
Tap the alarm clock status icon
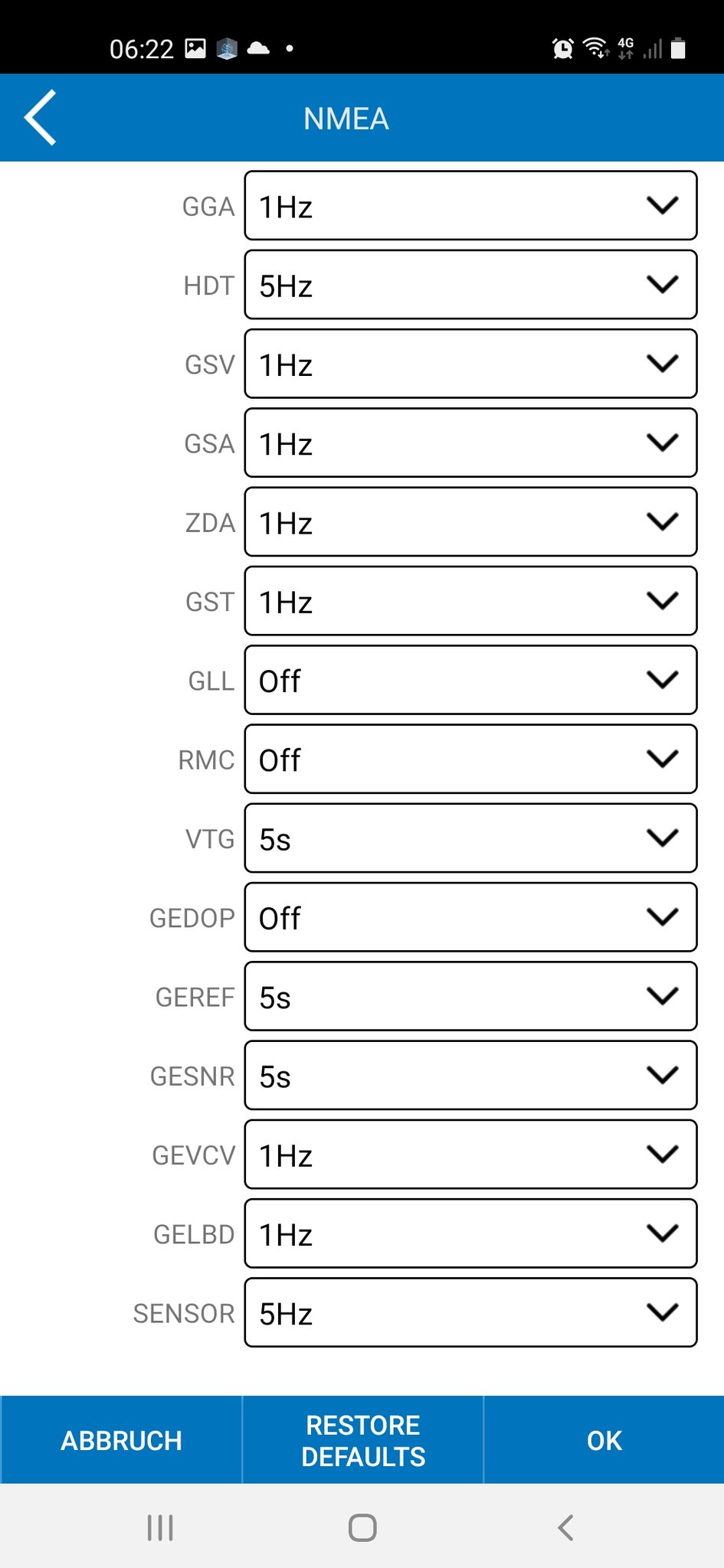pyautogui.click(x=563, y=49)
